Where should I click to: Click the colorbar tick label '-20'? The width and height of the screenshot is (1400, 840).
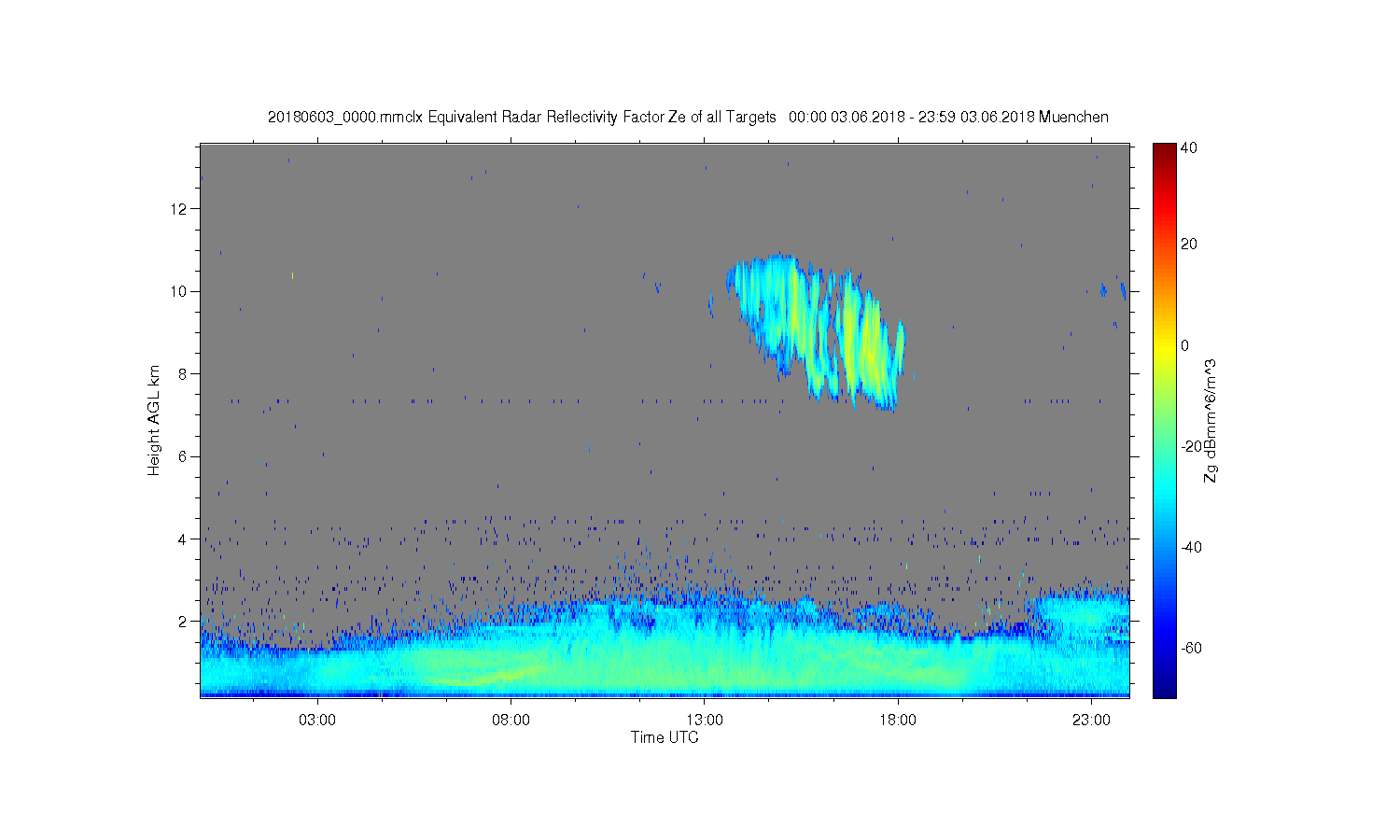1191,446
